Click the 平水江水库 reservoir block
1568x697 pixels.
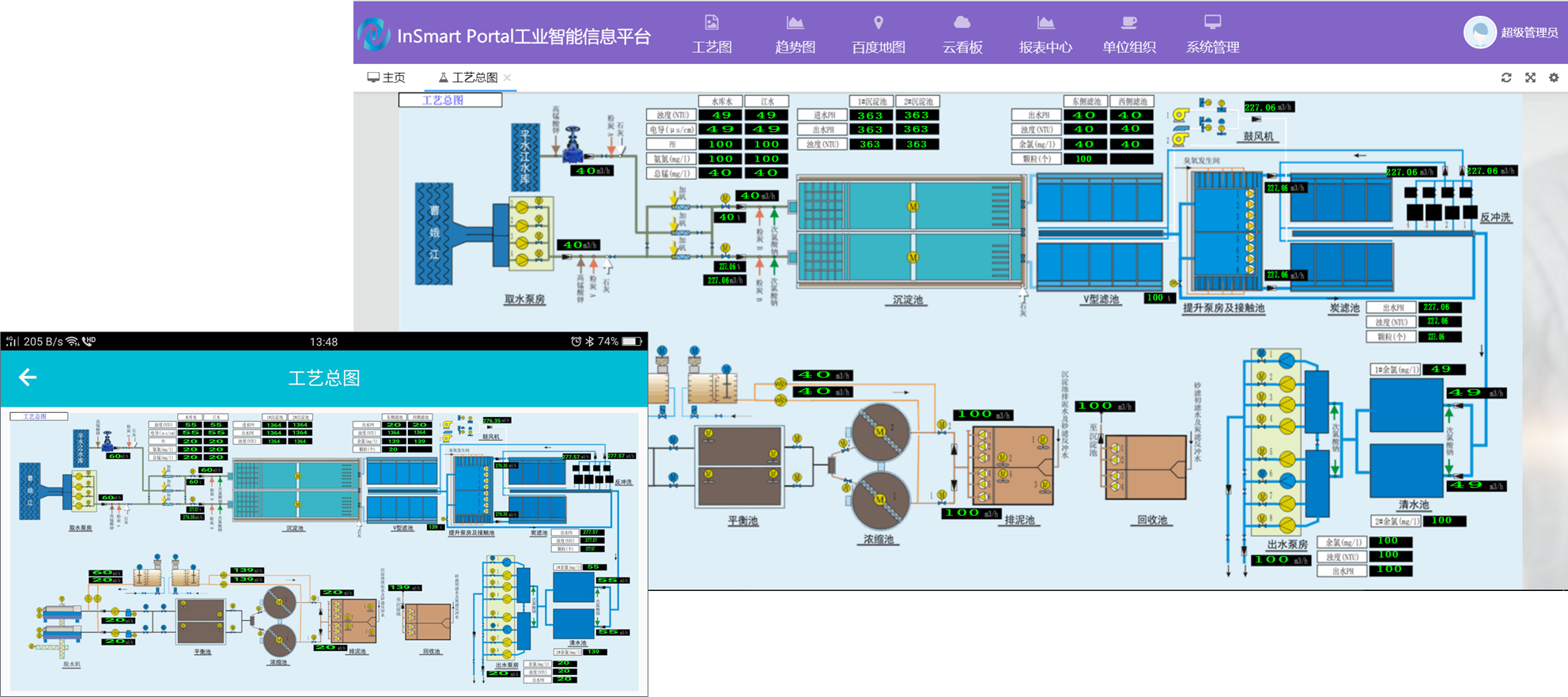(525, 157)
